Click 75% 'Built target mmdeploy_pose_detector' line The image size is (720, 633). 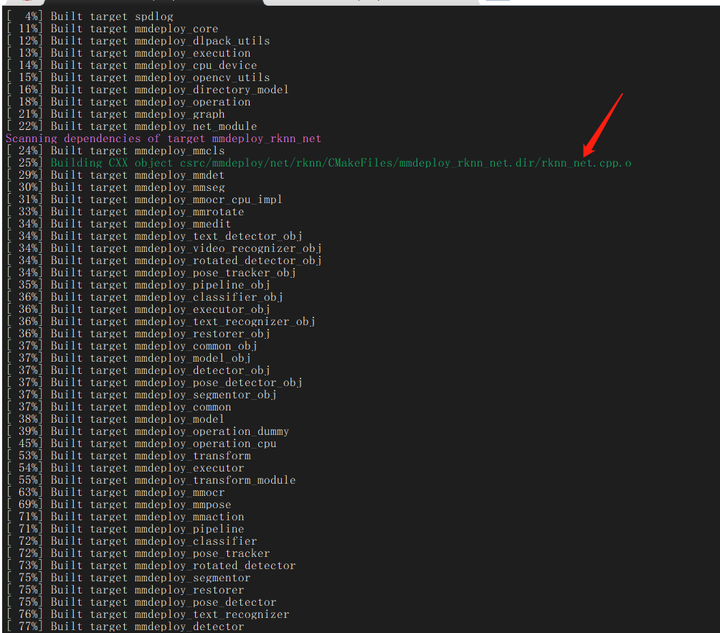coord(141,602)
